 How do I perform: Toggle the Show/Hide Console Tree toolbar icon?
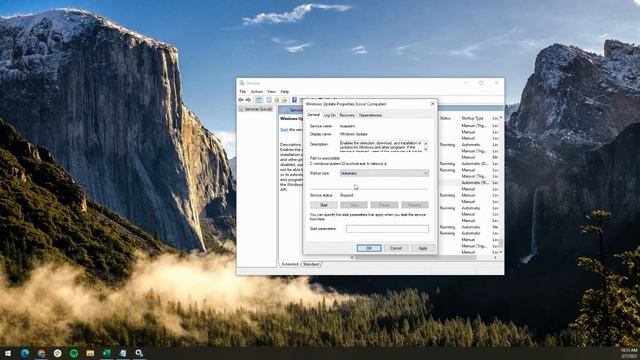[x=259, y=100]
